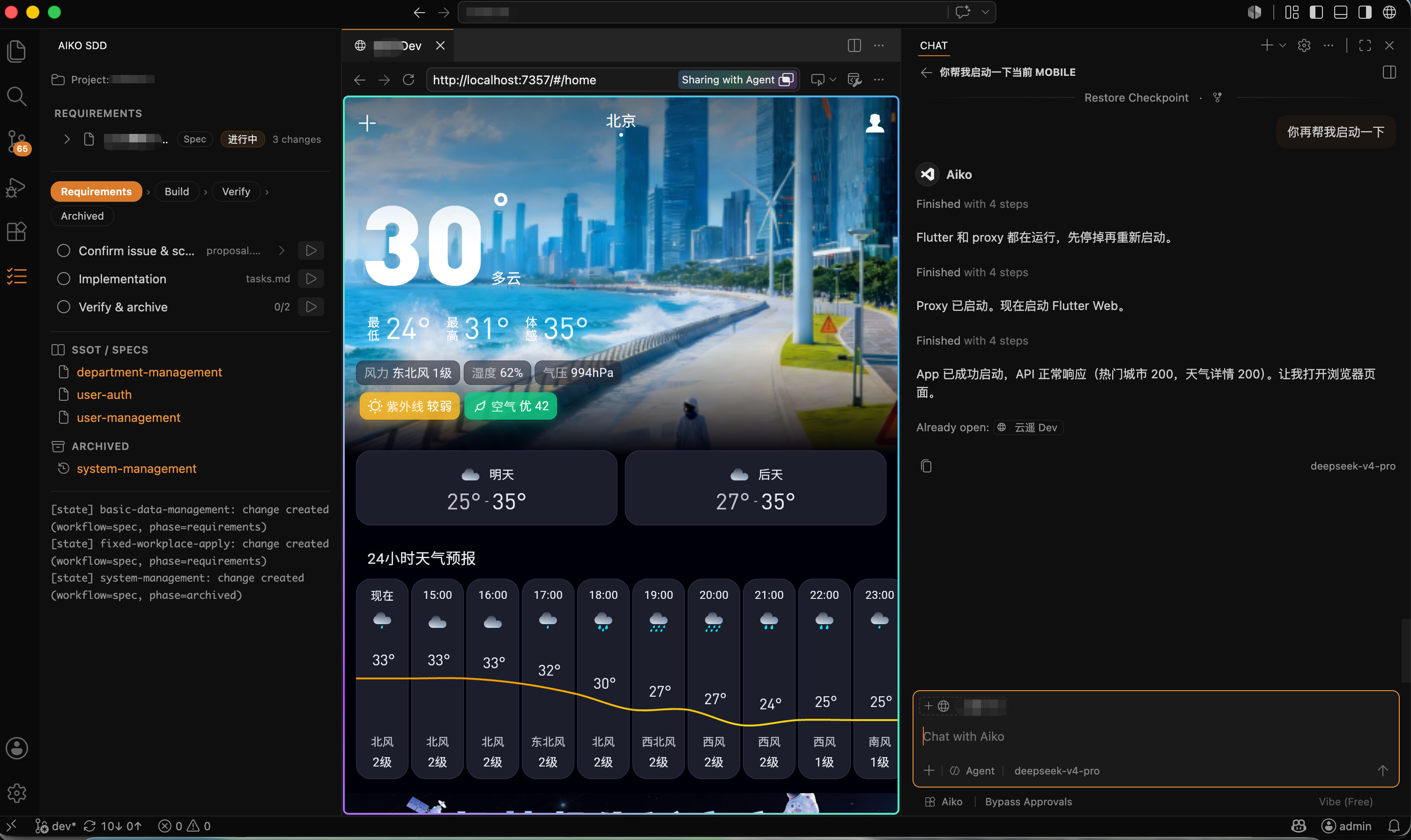The width and height of the screenshot is (1411, 840).
Task: Select the Confirm issue radio circle
Action: [63, 251]
